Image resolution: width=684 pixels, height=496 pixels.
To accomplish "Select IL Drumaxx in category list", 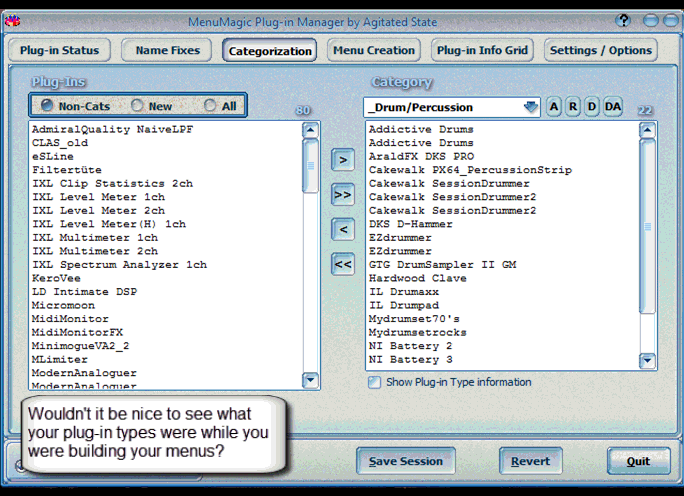I will (x=404, y=292).
